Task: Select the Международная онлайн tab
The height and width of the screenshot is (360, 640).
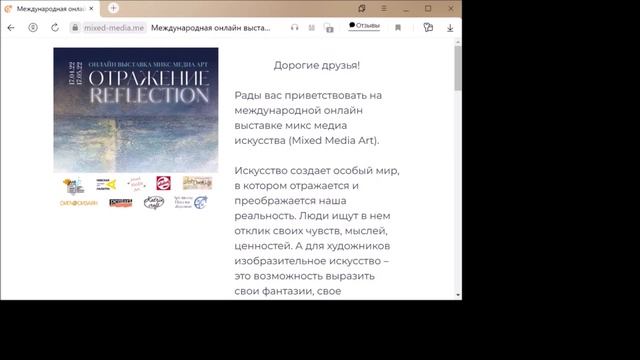Action: (49, 9)
